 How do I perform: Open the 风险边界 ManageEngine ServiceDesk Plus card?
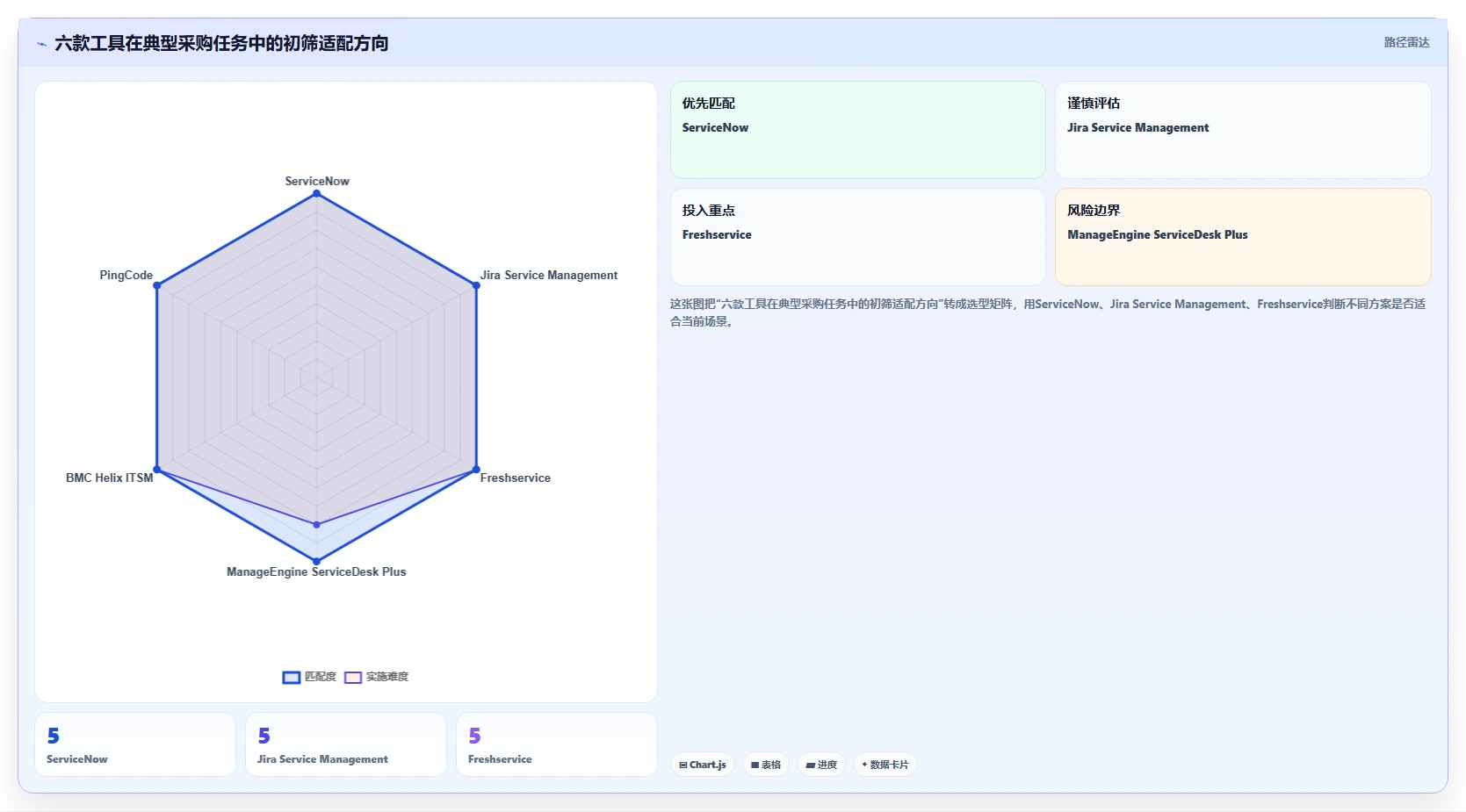[1243, 237]
